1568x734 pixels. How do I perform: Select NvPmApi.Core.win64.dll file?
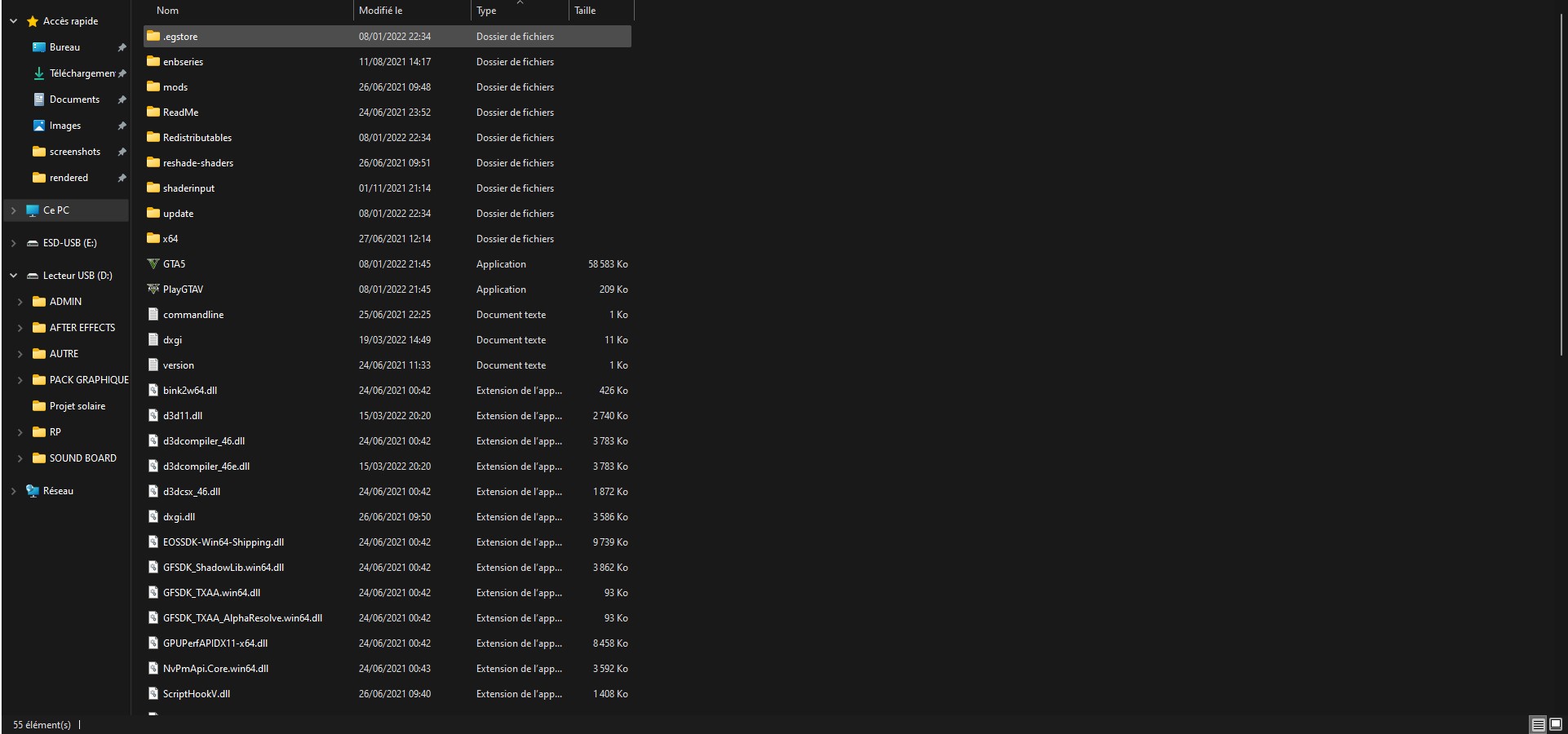[215, 669]
